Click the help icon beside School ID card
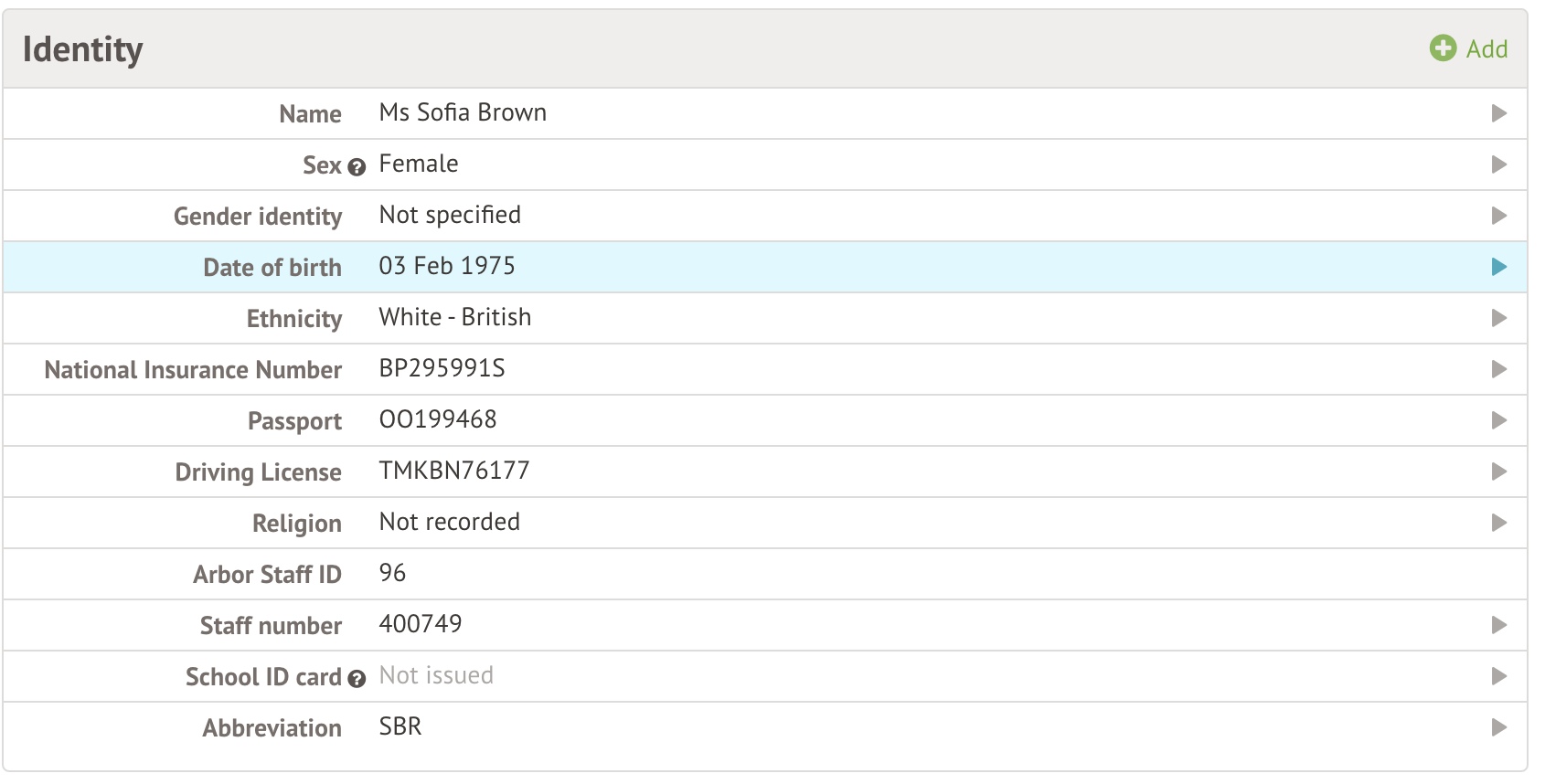The image size is (1545, 784). 357,679
